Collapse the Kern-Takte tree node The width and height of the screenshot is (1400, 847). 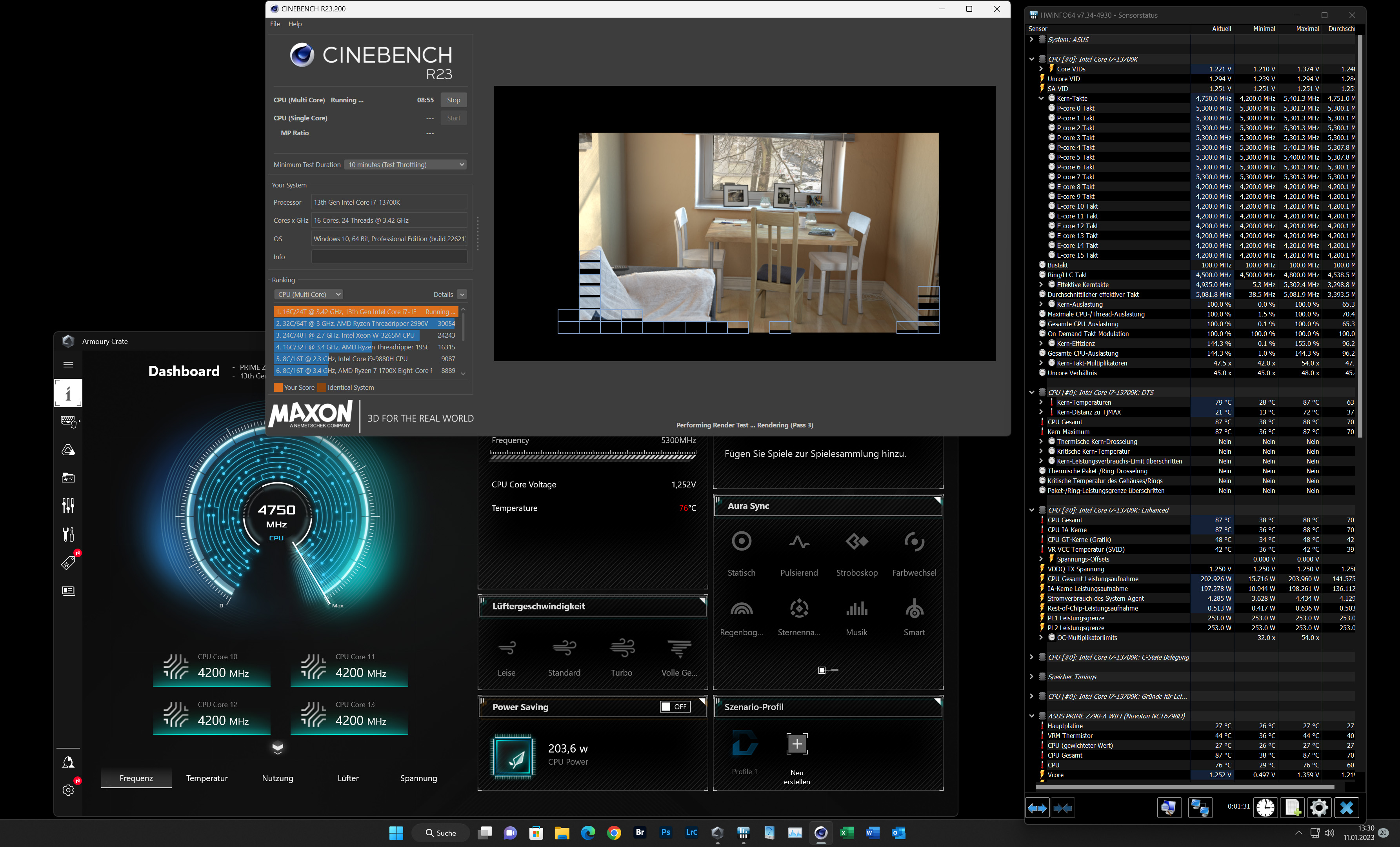[1041, 98]
